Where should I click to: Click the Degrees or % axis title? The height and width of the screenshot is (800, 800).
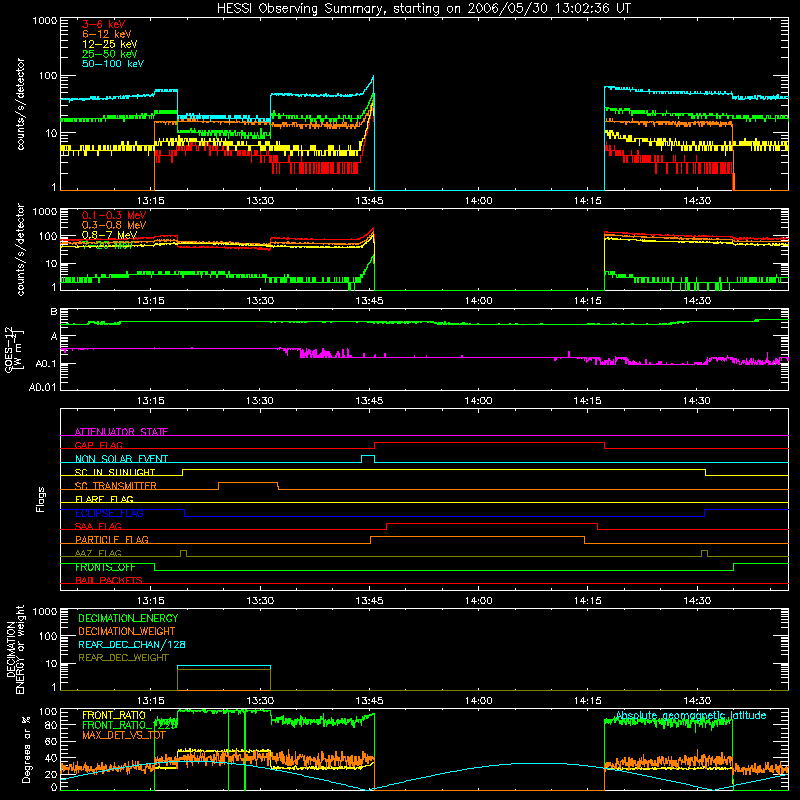pyautogui.click(x=26, y=750)
